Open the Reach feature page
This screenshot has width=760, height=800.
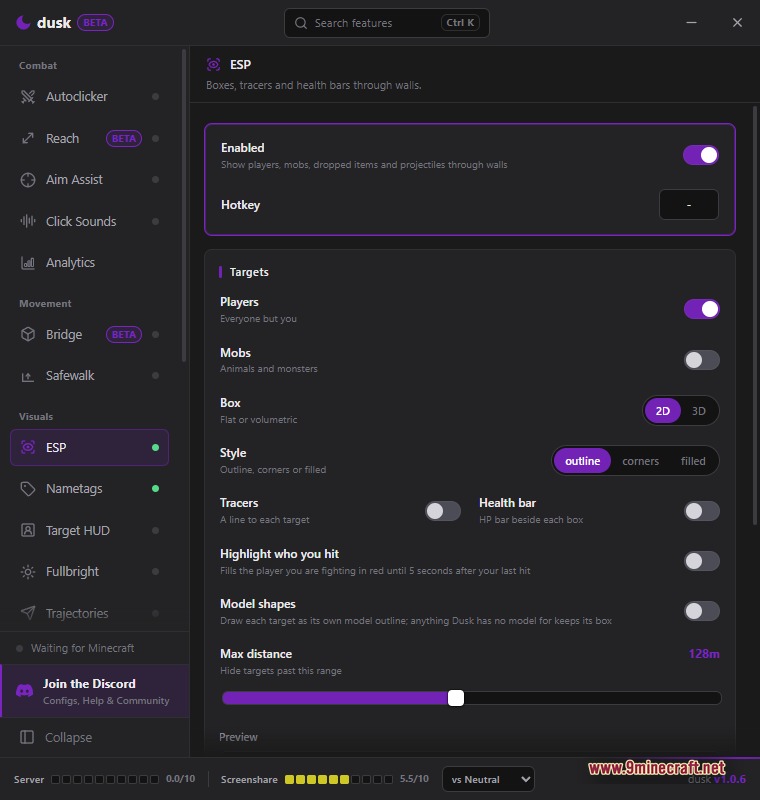[89, 138]
